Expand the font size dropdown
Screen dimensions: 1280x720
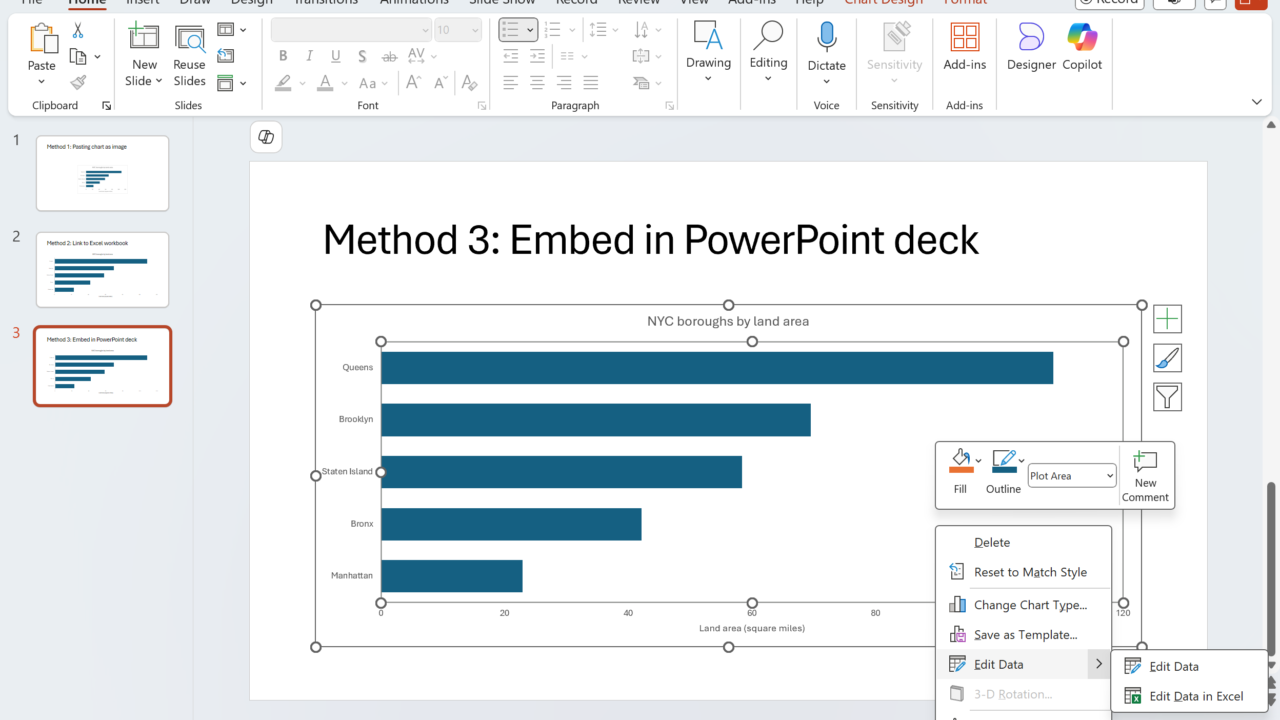pyautogui.click(x=473, y=30)
